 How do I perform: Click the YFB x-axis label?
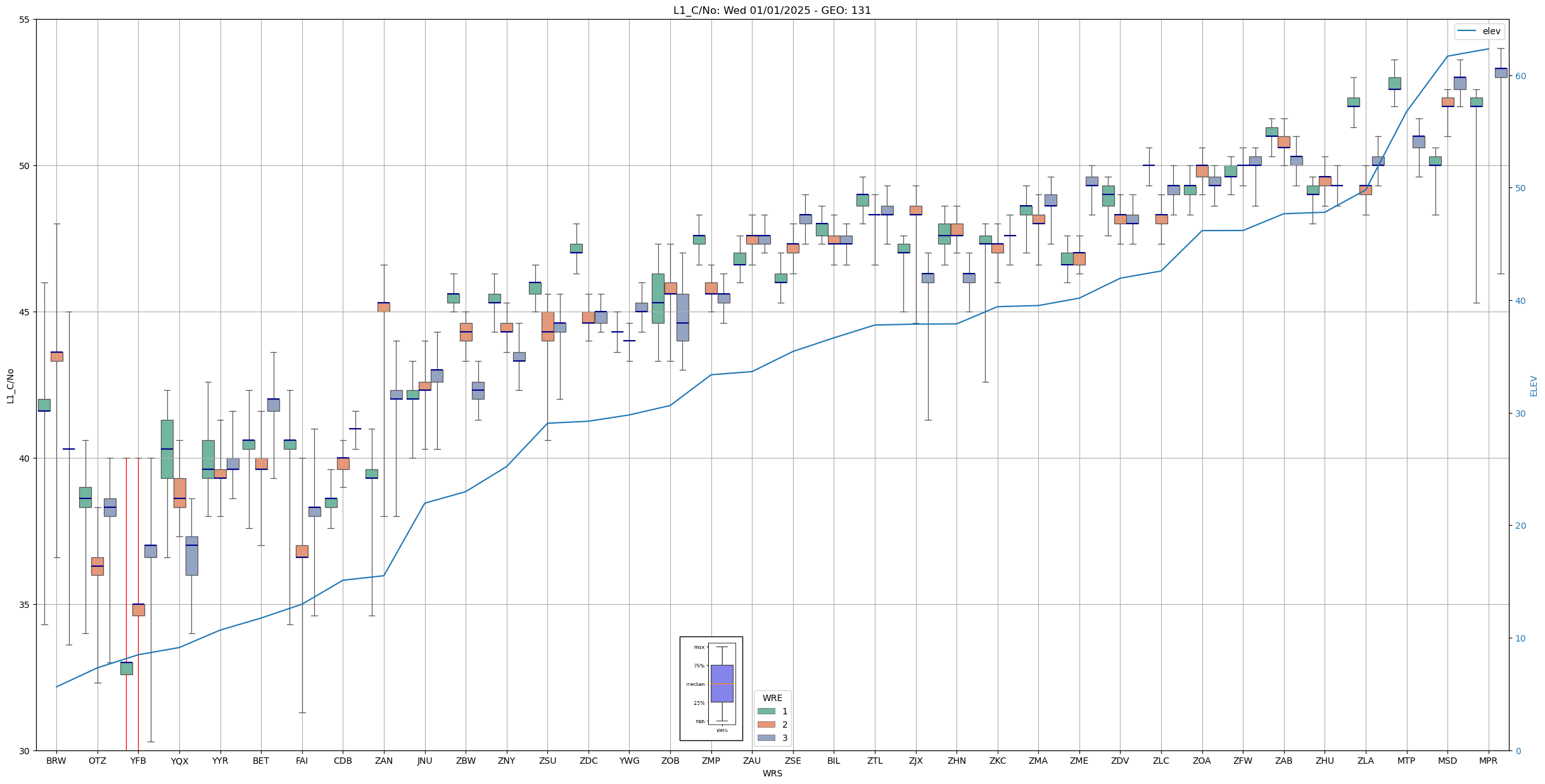(x=138, y=761)
